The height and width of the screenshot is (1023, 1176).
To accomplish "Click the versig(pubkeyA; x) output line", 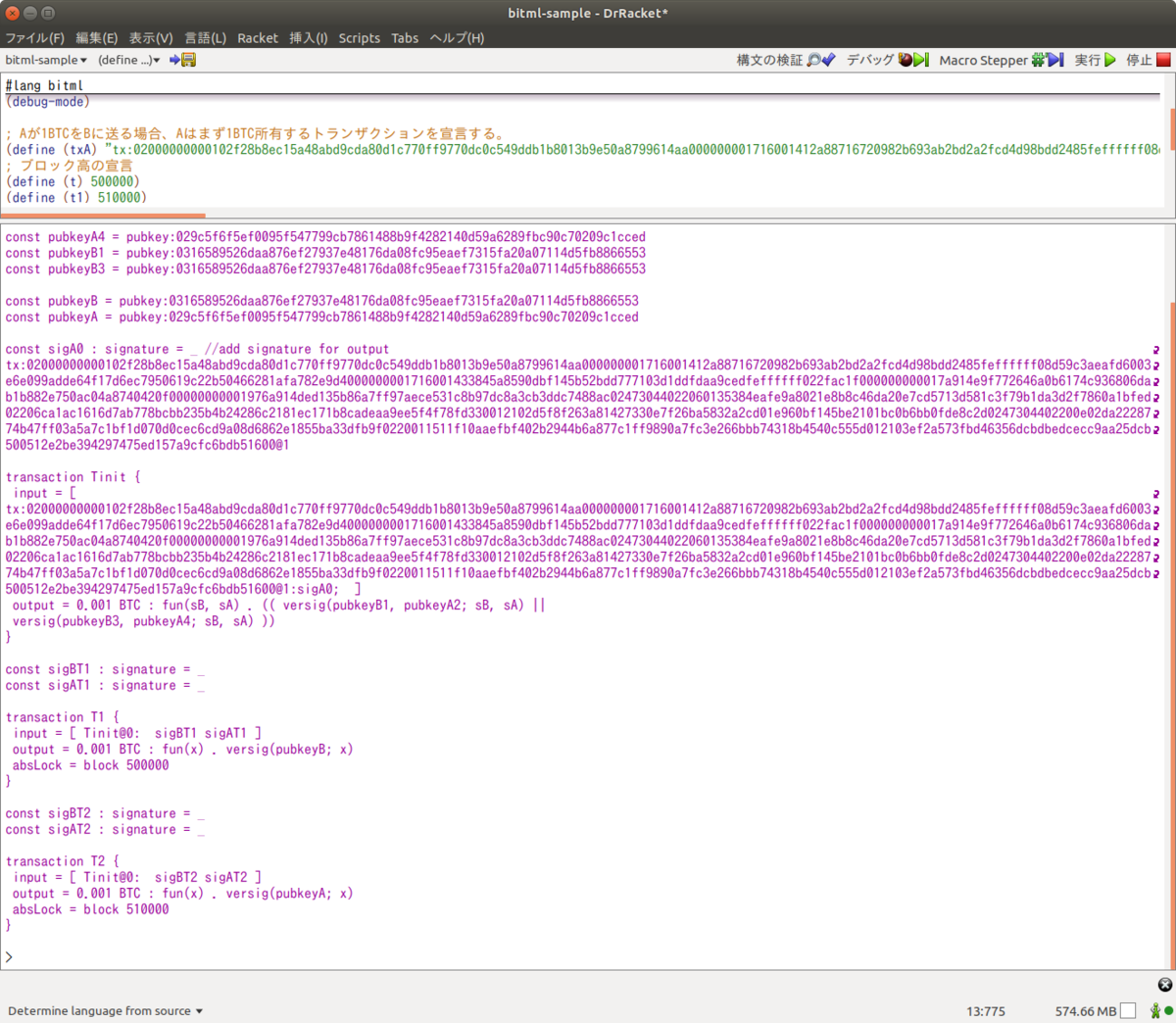I will 182,894.
